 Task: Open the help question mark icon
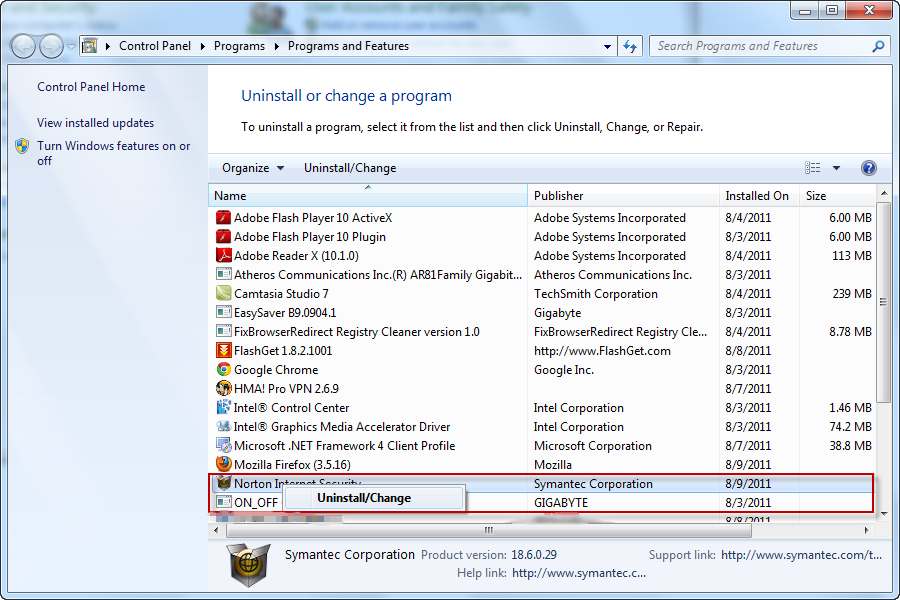868,168
